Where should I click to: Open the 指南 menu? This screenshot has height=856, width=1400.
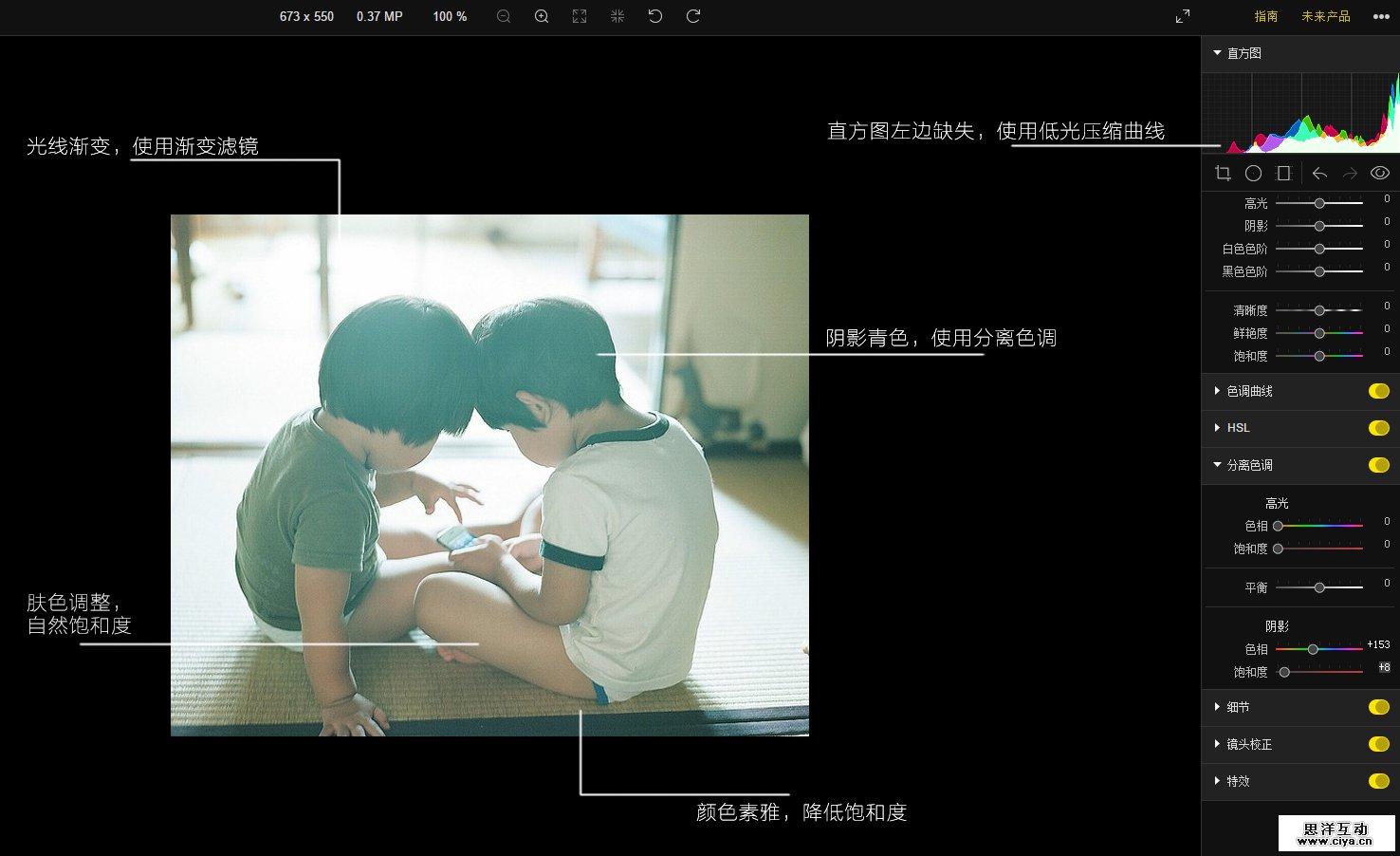click(x=1265, y=16)
